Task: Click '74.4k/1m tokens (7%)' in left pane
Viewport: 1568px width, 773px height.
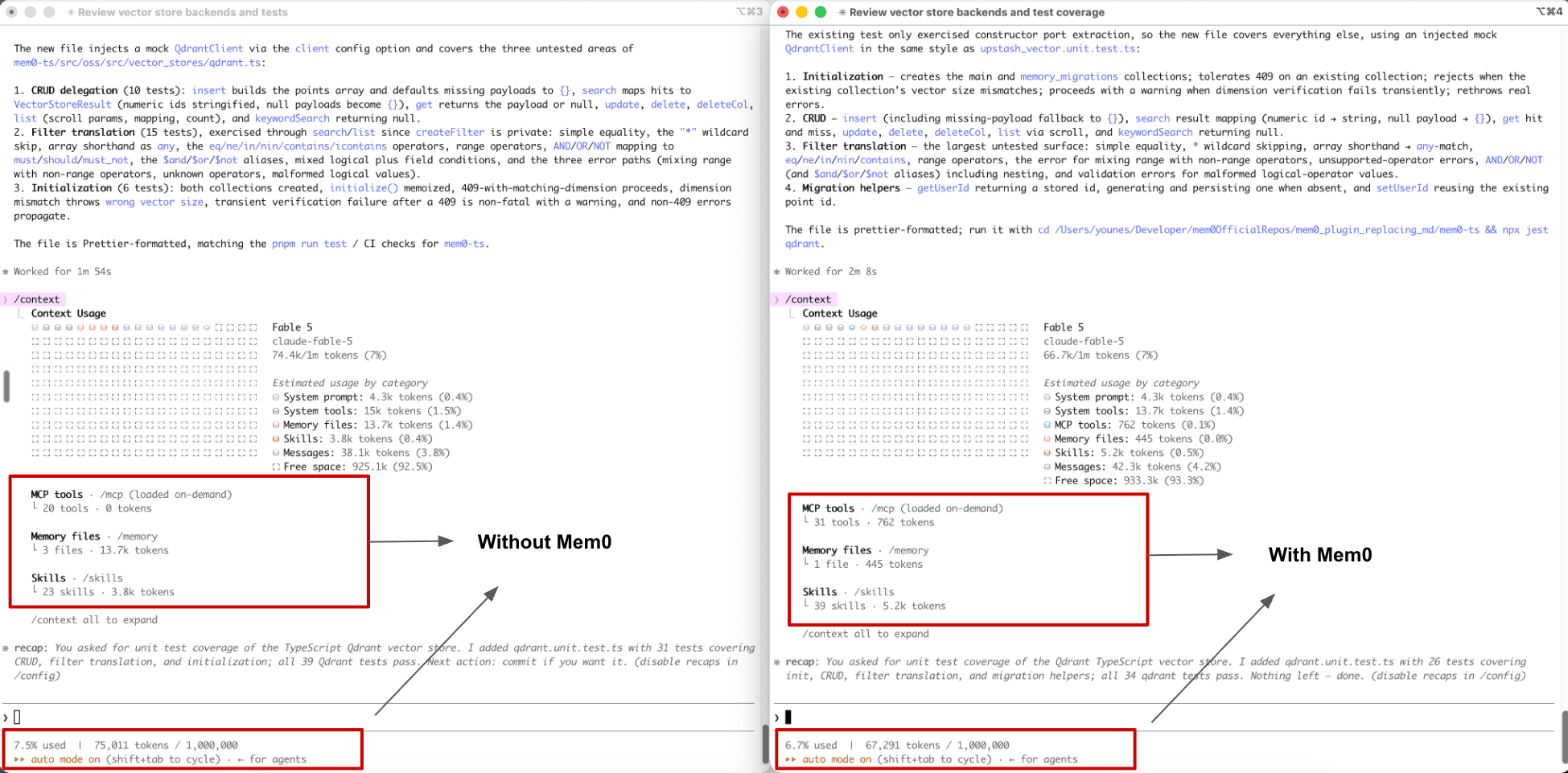Action: pyautogui.click(x=329, y=356)
